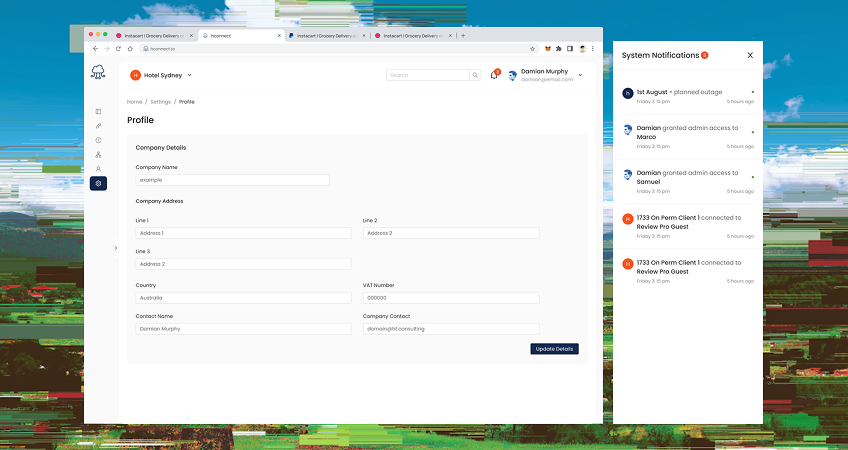The height and width of the screenshot is (450, 848).
Task: Bookmark the page with the star icon
Action: click(x=532, y=49)
